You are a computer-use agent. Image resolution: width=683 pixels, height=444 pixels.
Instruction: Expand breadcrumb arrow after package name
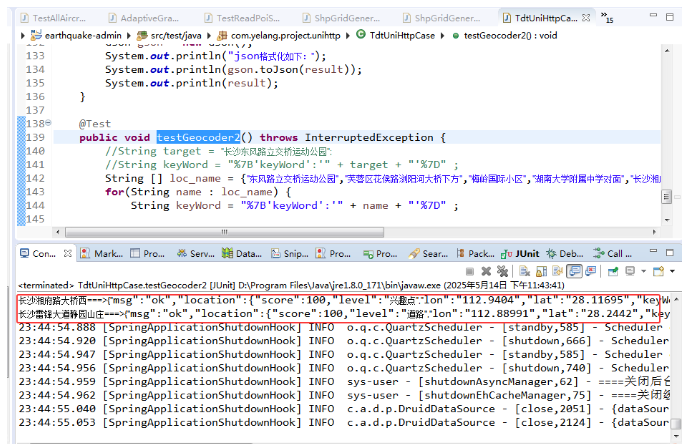click(x=348, y=36)
